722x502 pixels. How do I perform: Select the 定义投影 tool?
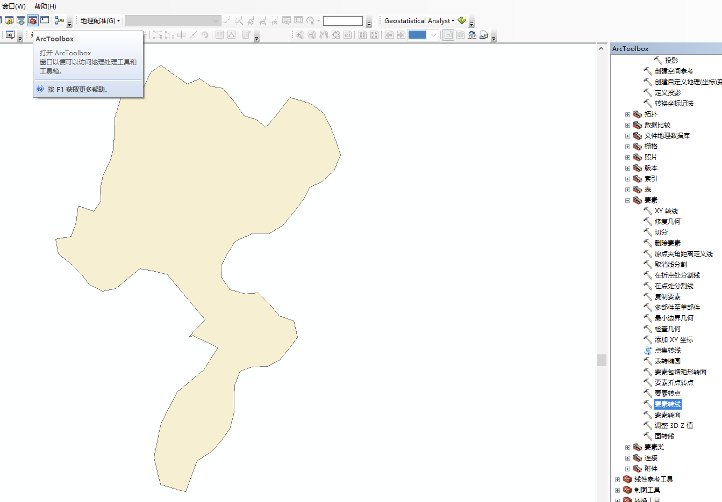(667, 92)
